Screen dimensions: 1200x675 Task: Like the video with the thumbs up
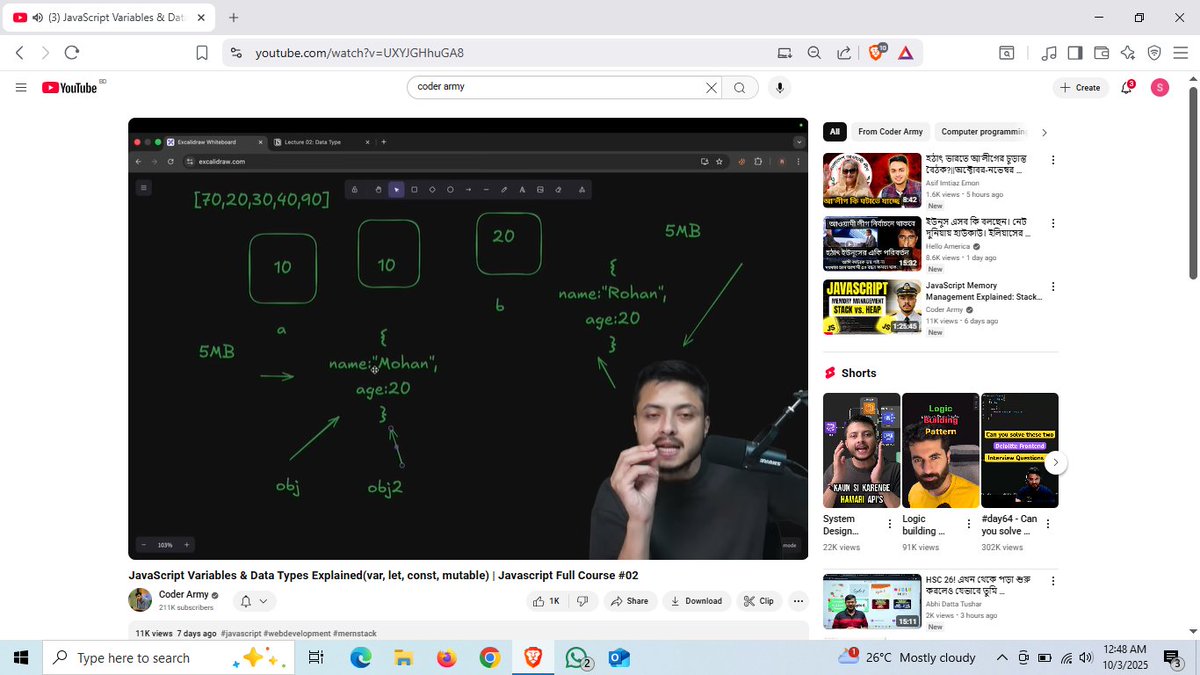pyautogui.click(x=546, y=601)
